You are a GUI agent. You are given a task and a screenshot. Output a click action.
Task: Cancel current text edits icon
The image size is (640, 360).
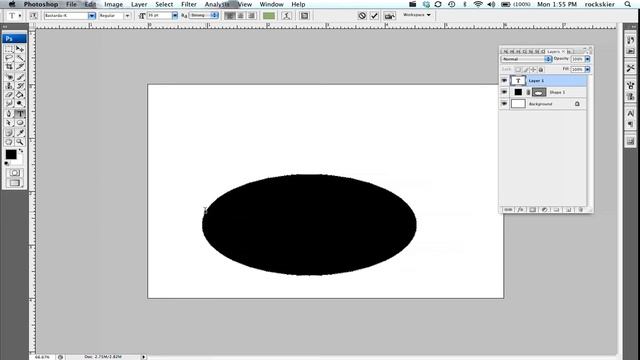coord(362,16)
